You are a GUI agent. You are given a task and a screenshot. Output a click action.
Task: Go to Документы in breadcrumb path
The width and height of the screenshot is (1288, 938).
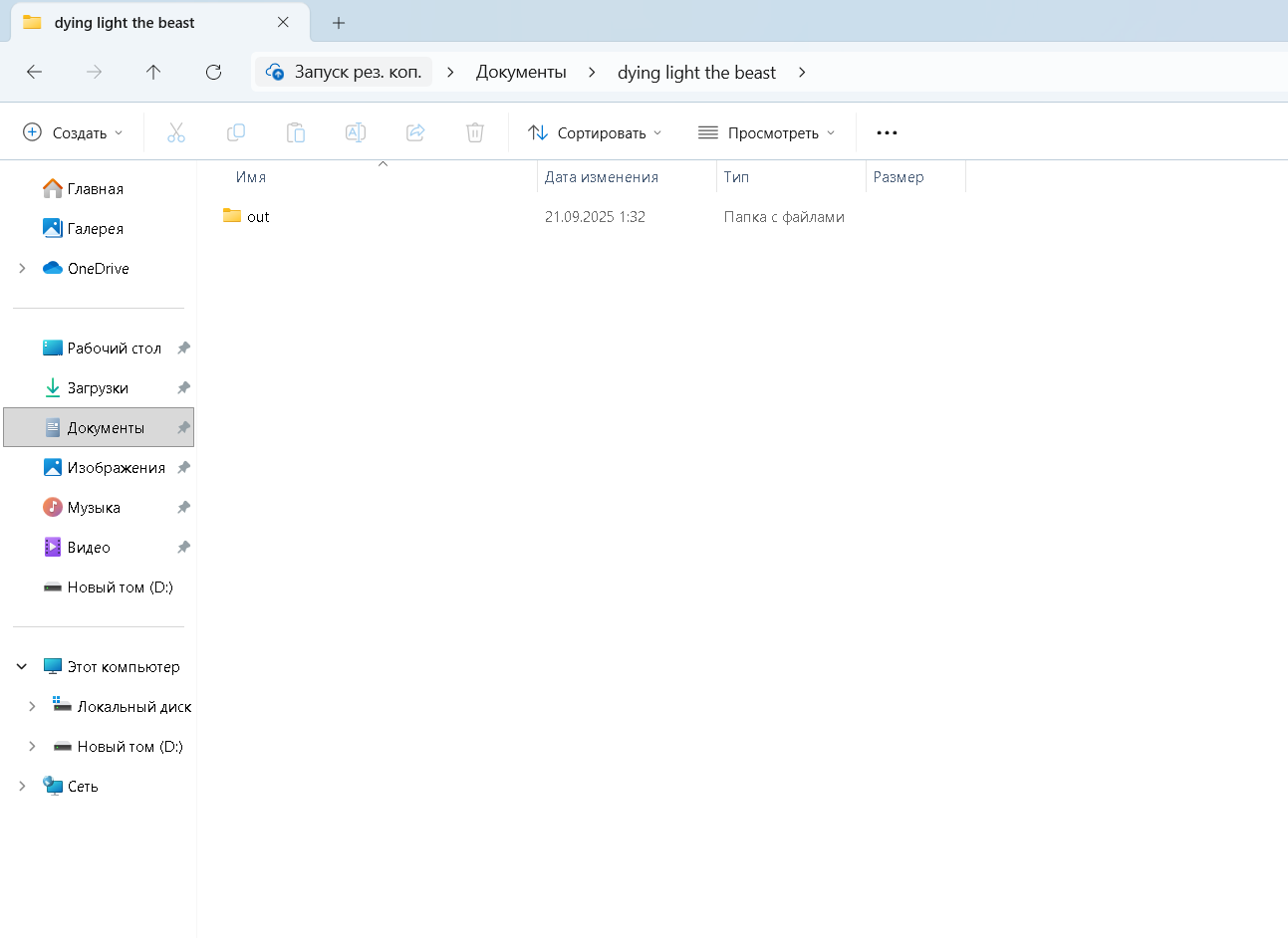521,72
